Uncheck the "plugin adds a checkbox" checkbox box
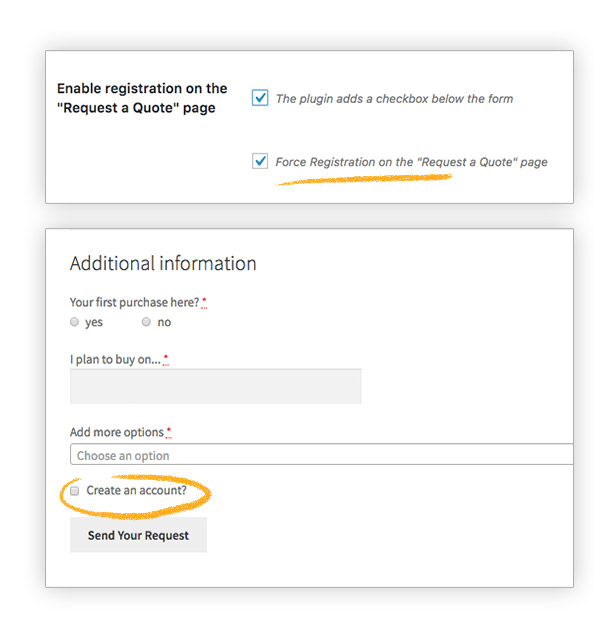 click(x=260, y=98)
